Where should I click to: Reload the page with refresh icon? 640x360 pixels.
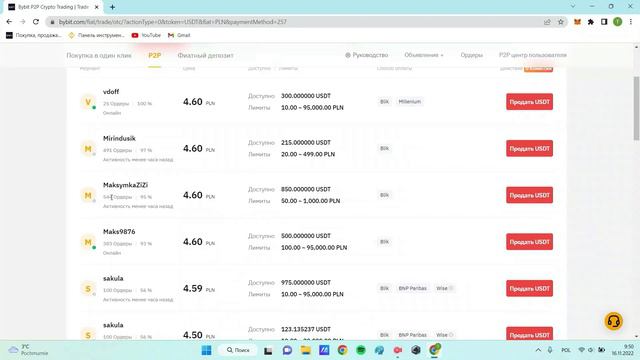pyautogui.click(x=36, y=22)
